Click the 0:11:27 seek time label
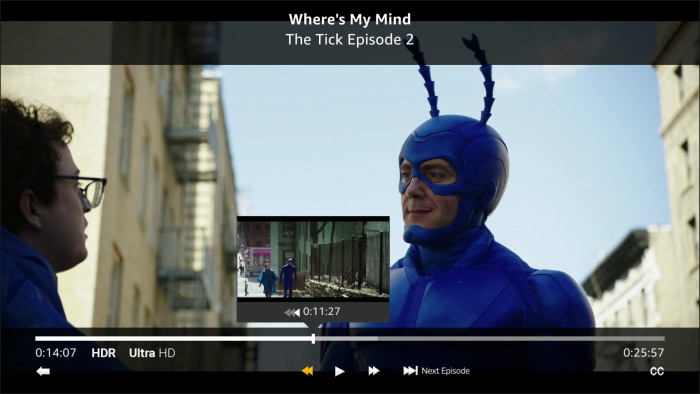Image resolution: width=700 pixels, height=394 pixels. [321, 311]
